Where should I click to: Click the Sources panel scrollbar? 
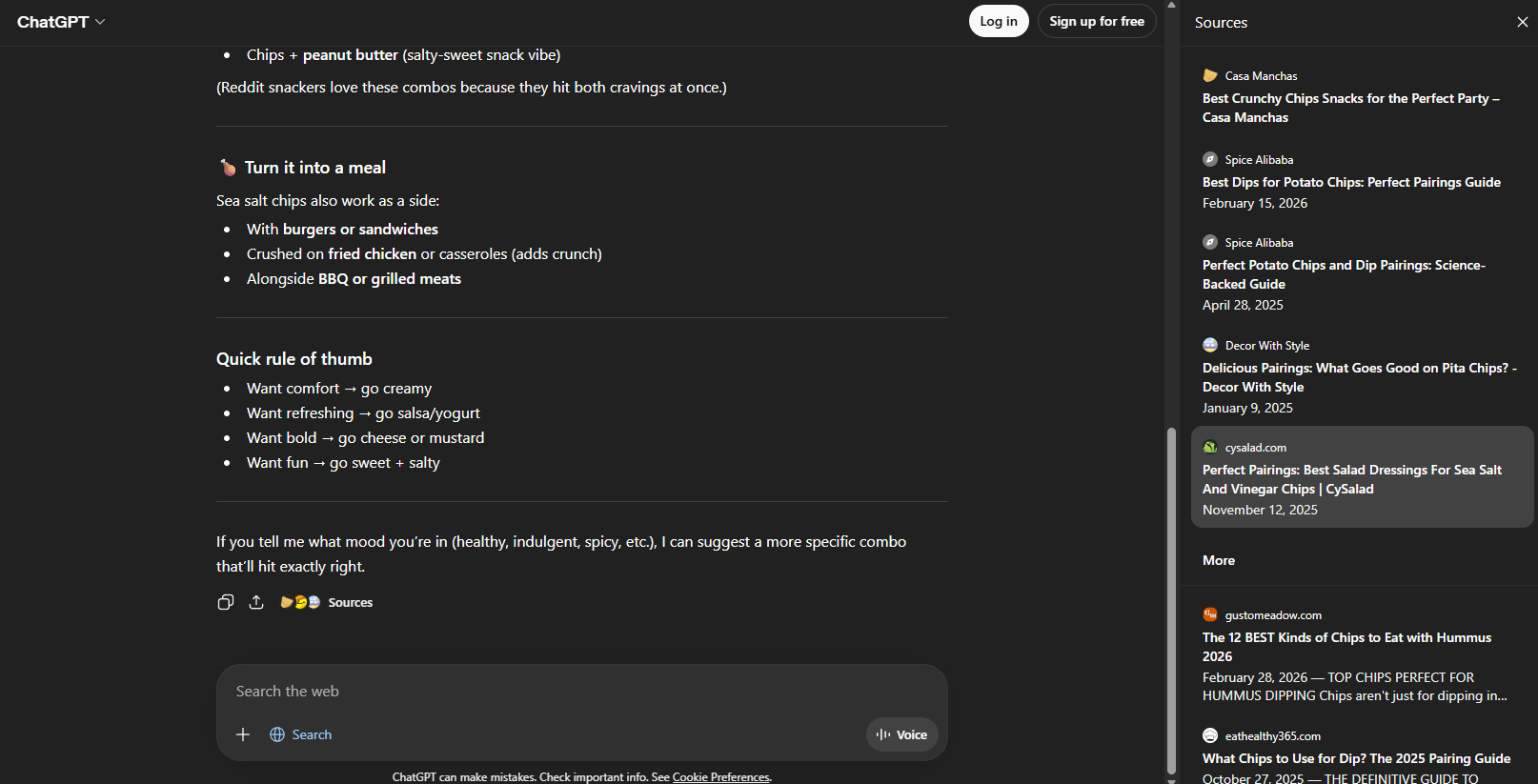[x=1172, y=600]
